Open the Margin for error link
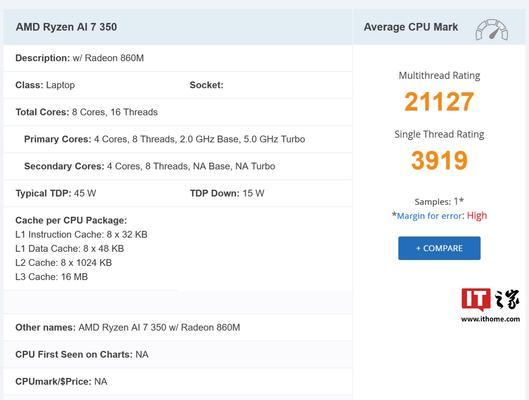 (429, 216)
